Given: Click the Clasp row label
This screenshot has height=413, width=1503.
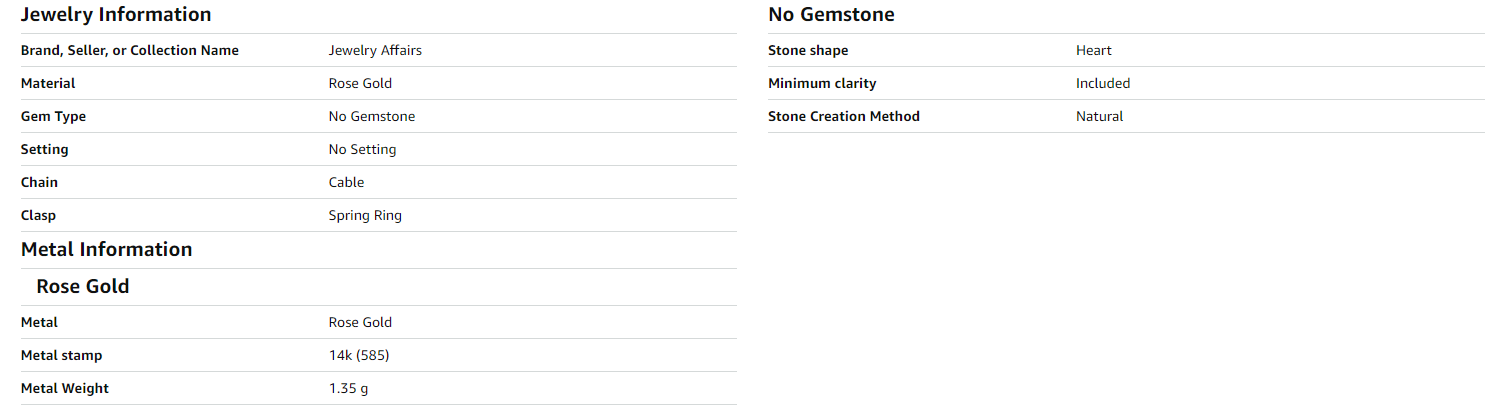Looking at the screenshot, I should pyautogui.click(x=38, y=215).
